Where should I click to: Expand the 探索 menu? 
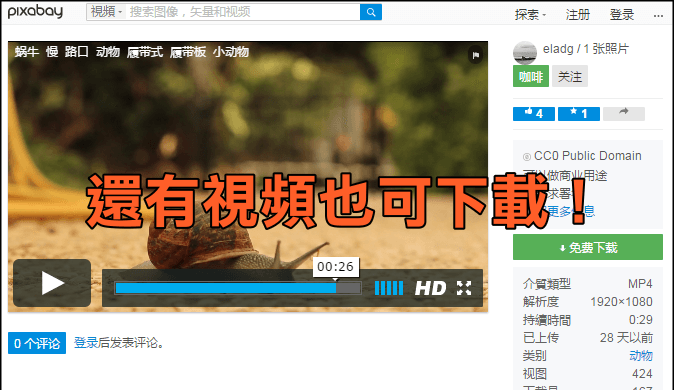(x=530, y=15)
